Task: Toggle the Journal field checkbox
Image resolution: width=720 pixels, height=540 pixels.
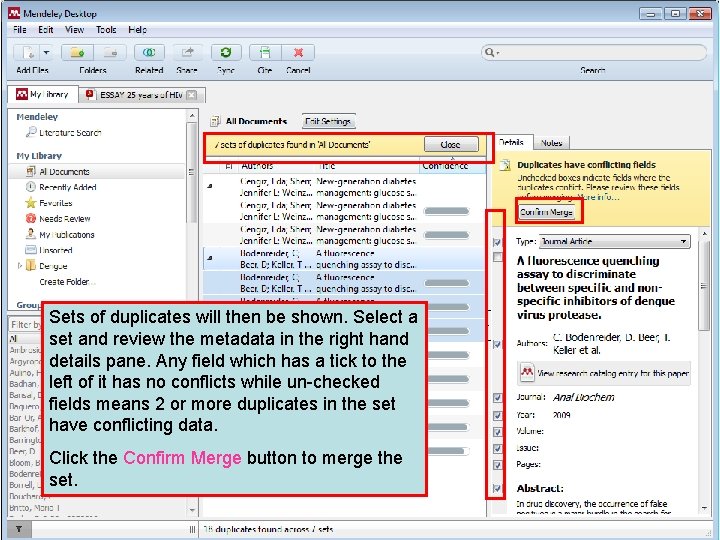Action: (x=497, y=398)
